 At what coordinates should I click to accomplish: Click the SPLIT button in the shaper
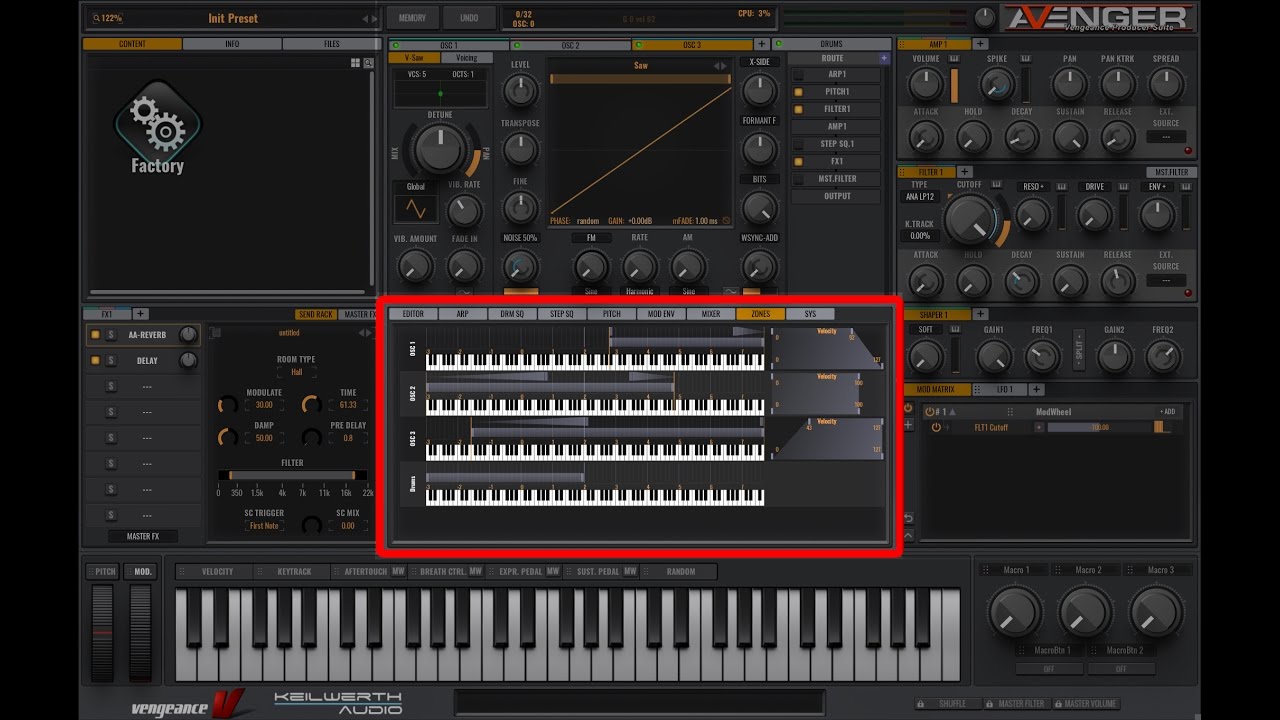click(1078, 352)
